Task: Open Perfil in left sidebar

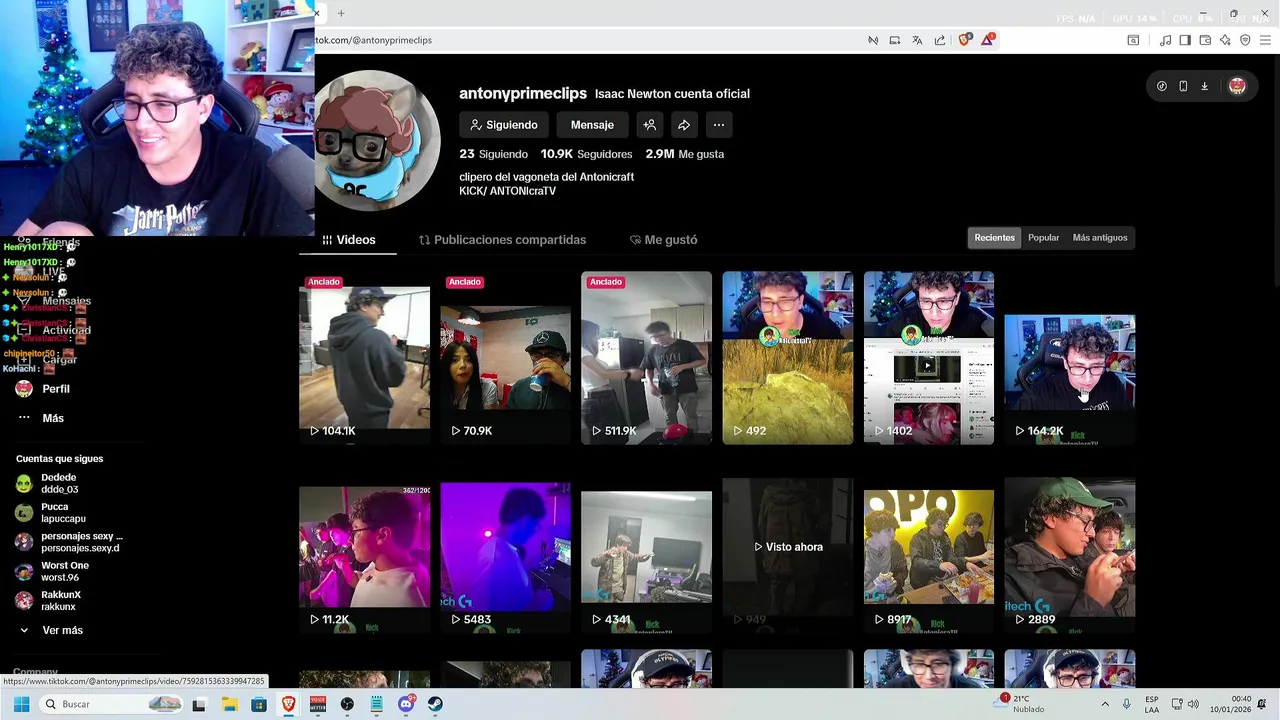Action: (44, 389)
